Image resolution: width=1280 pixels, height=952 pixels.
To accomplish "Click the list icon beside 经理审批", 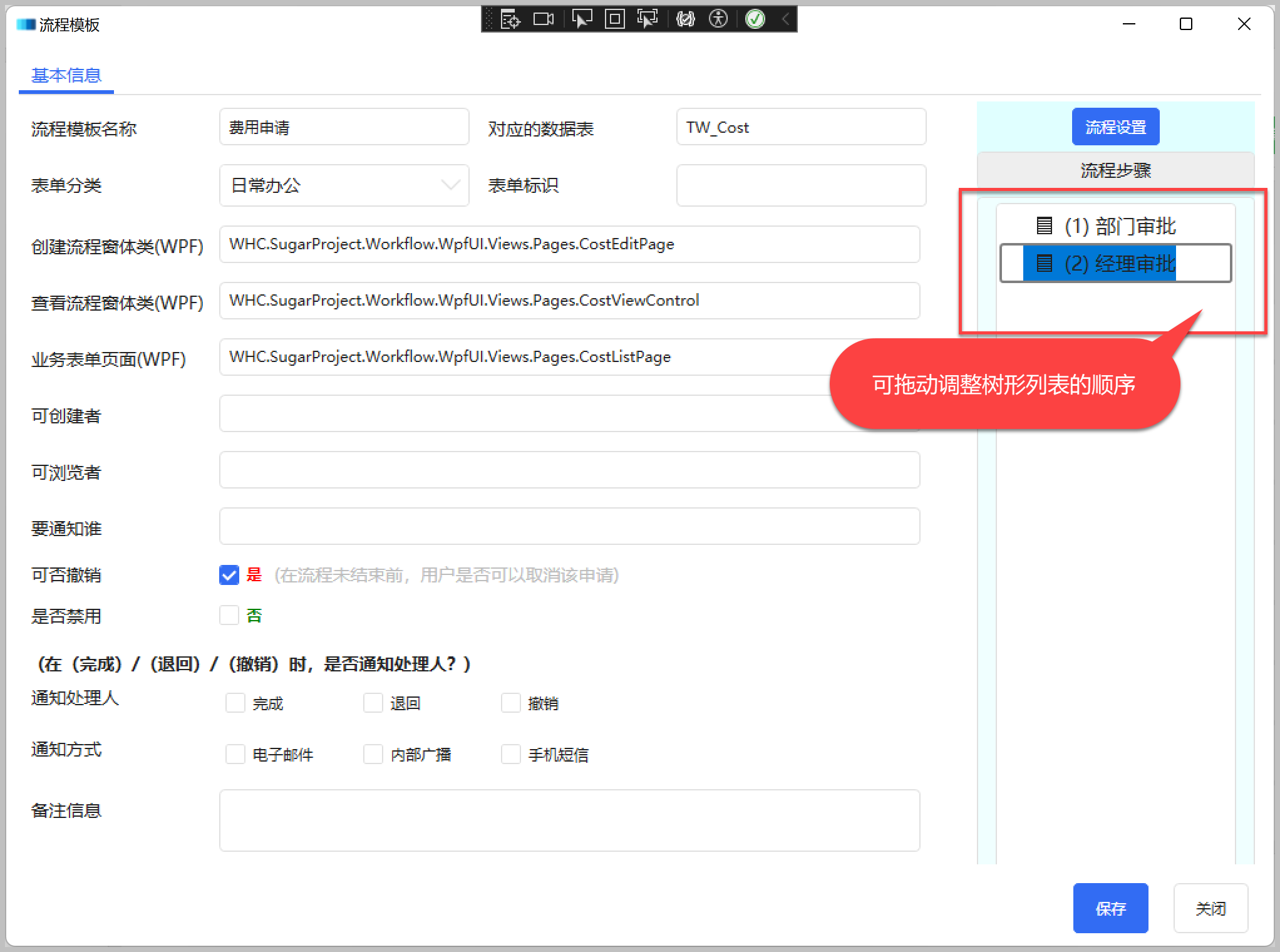I will (1044, 263).
